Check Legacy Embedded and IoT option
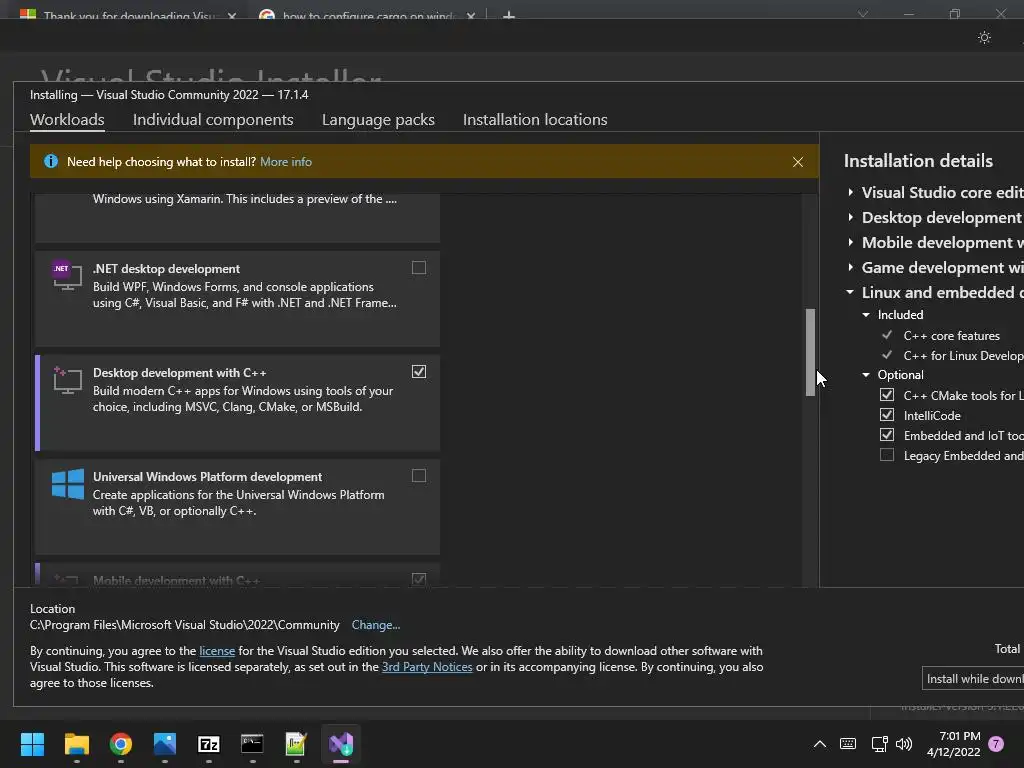 coord(886,455)
